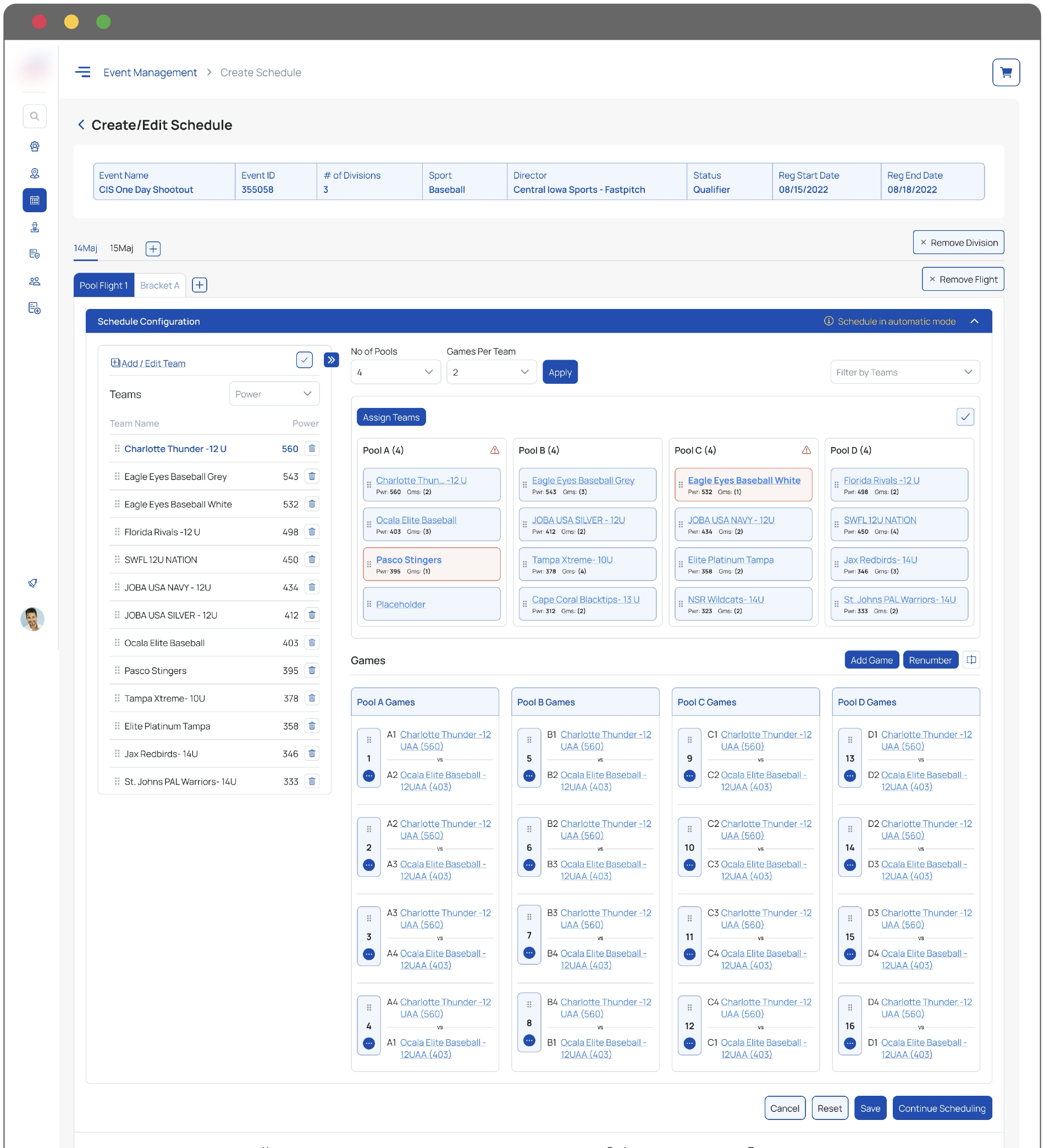Image resolution: width=1044 pixels, height=1148 pixels.
Task: Toggle the checkbox in Assign Teams panel
Action: (965, 417)
